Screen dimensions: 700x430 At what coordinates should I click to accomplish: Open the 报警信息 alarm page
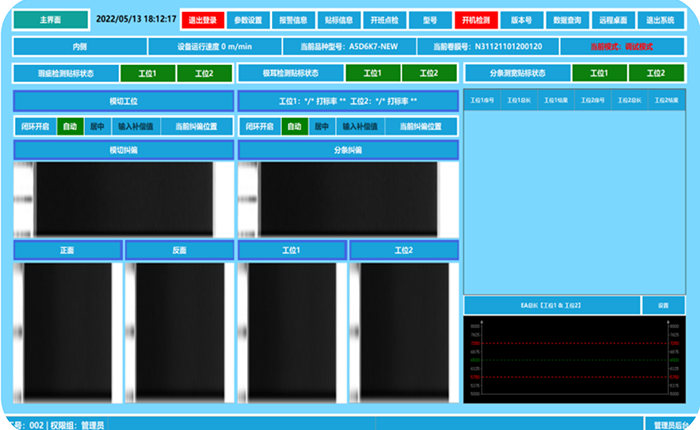tap(293, 19)
